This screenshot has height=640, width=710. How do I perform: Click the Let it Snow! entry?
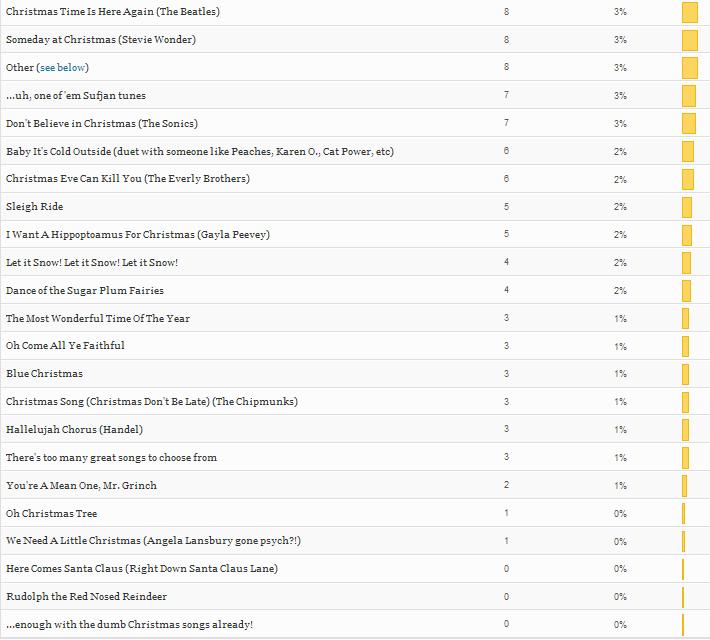tap(92, 263)
